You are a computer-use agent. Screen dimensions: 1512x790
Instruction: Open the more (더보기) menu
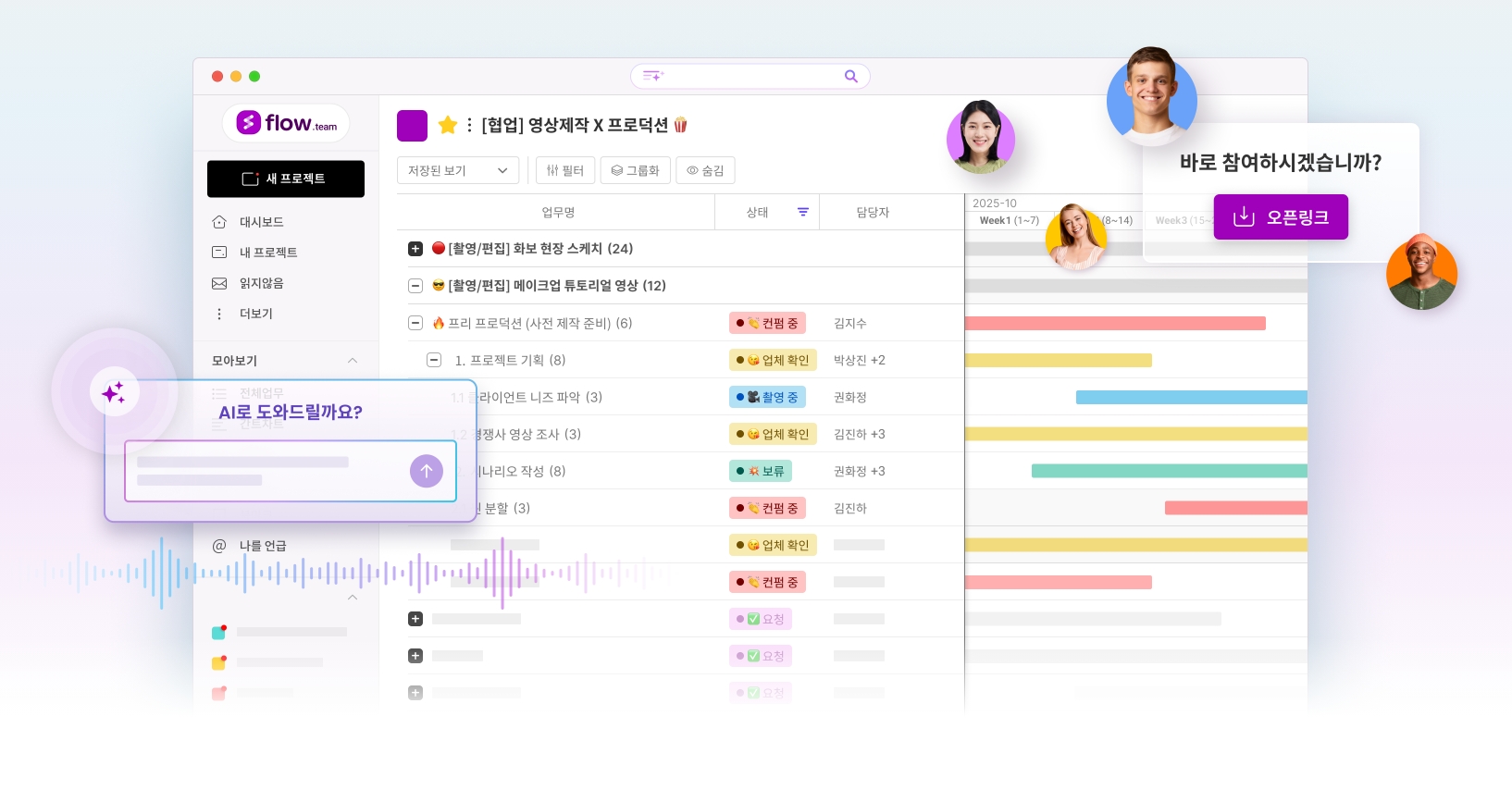tap(255, 314)
